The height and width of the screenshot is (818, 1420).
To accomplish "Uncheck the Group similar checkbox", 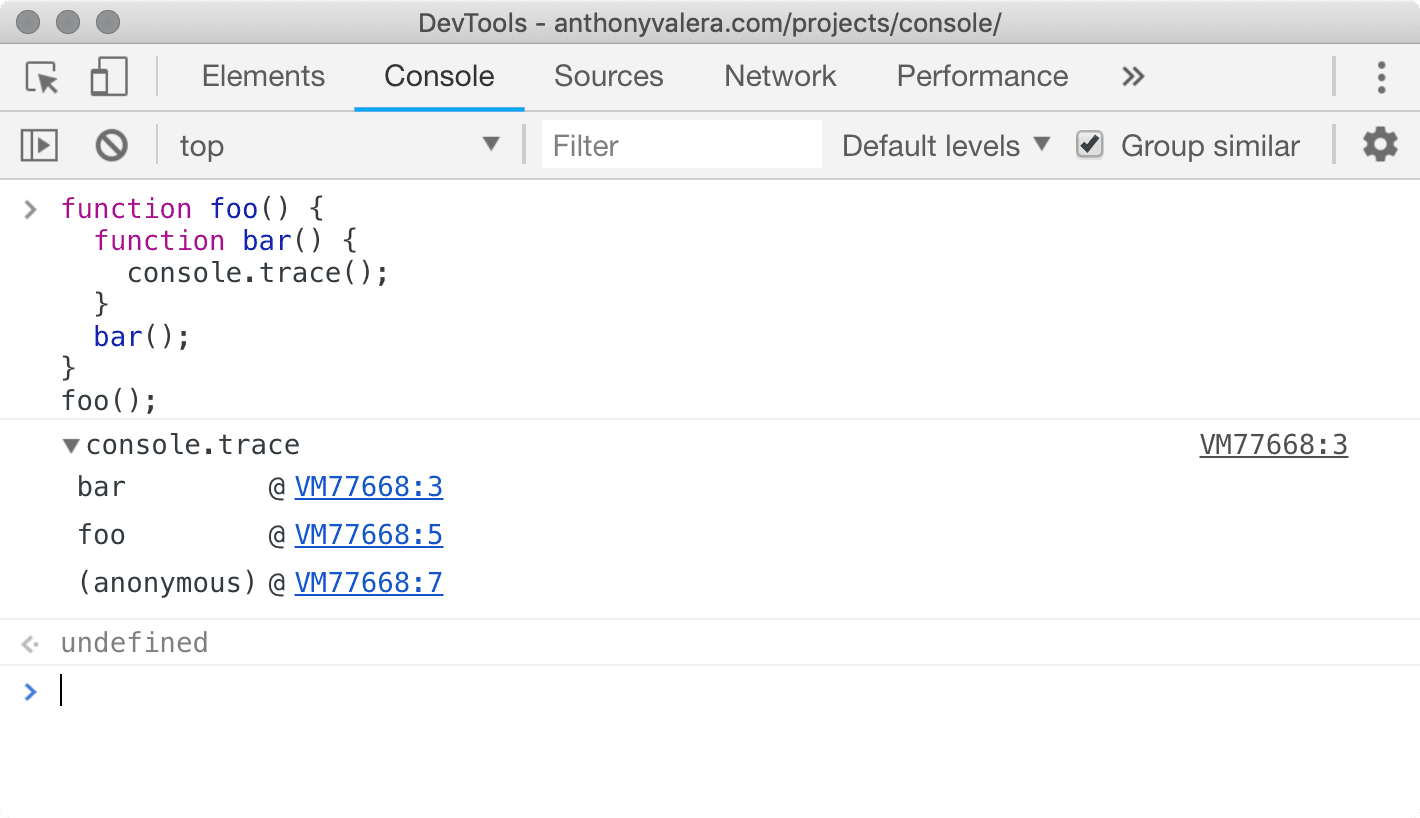I will point(1089,144).
